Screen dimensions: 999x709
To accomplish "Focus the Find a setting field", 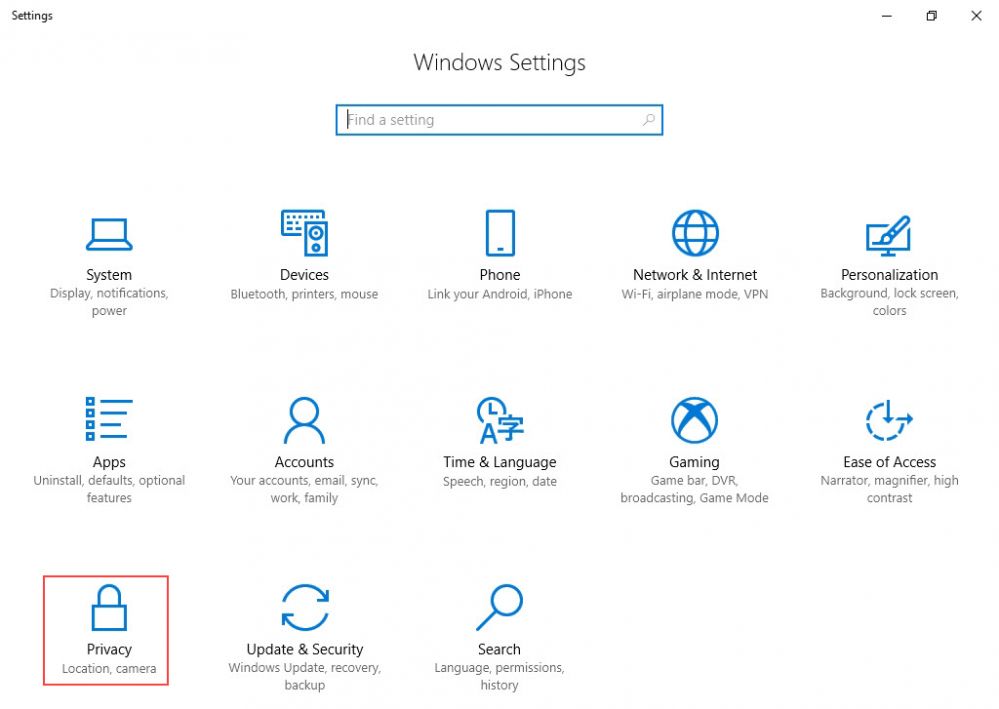I will 500,120.
